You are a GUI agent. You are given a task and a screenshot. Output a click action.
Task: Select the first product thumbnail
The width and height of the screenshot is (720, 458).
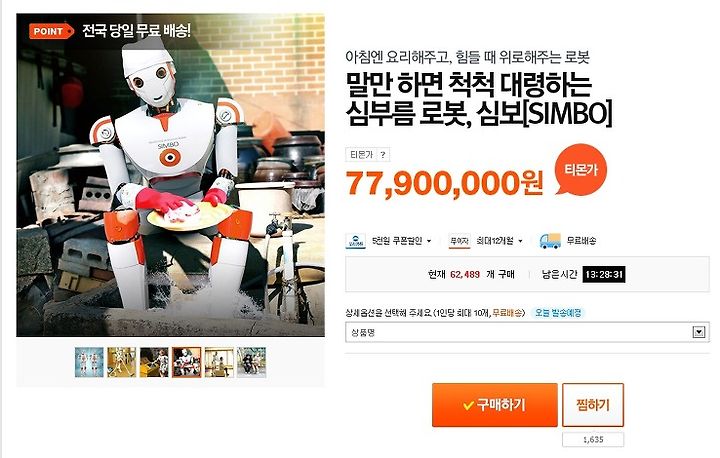(x=89, y=362)
